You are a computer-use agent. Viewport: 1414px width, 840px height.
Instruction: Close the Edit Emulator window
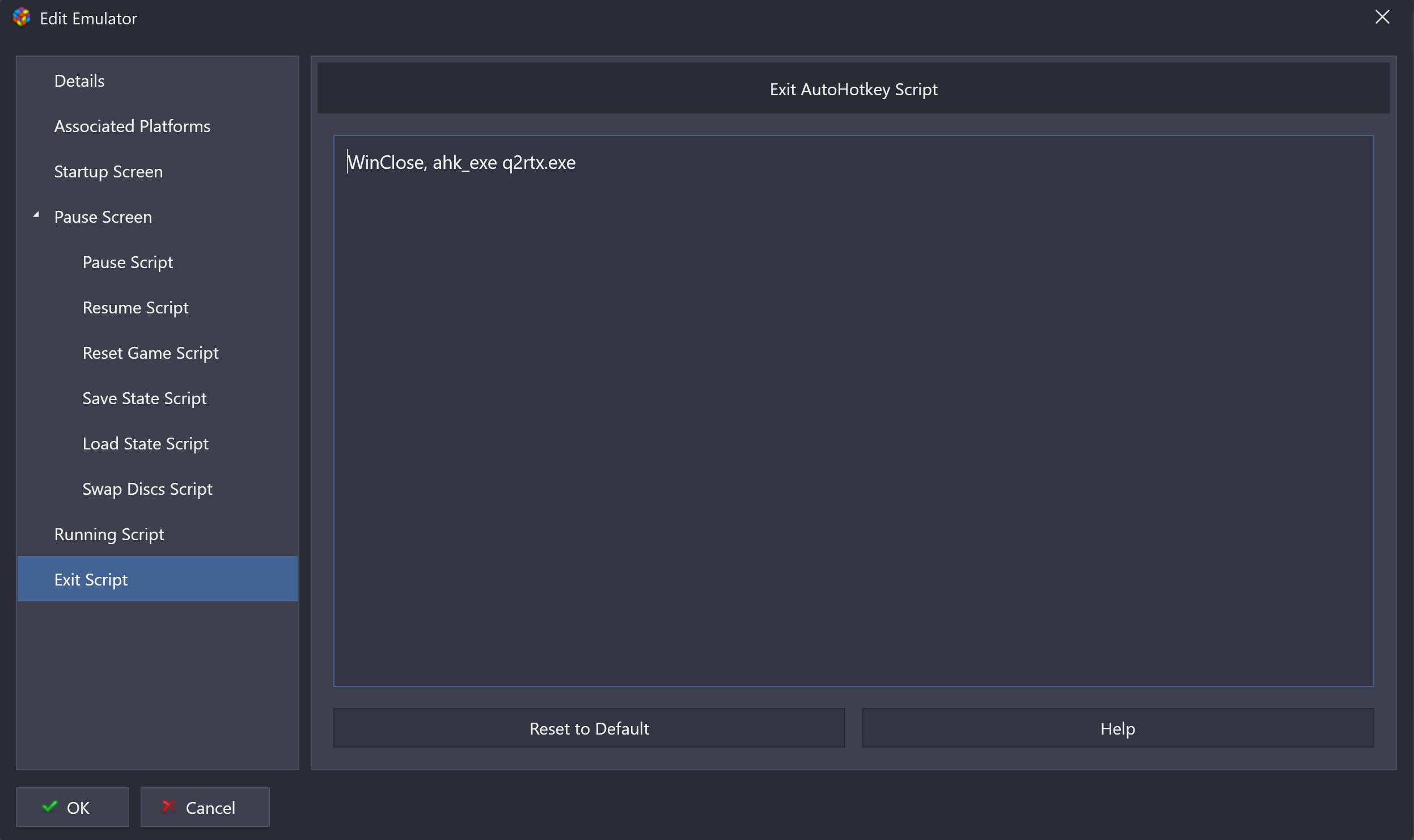click(1382, 17)
